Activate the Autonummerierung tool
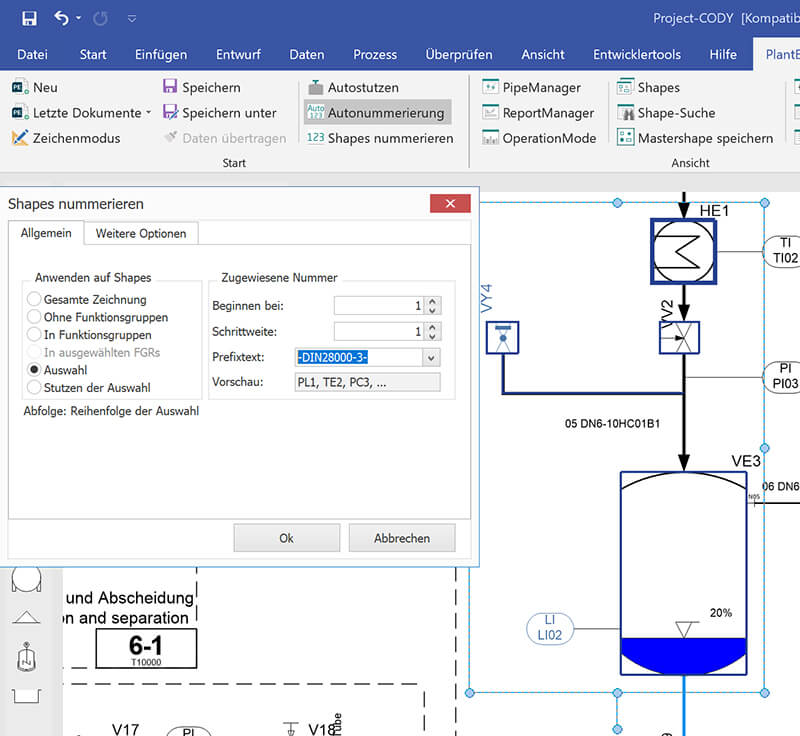 (x=378, y=113)
